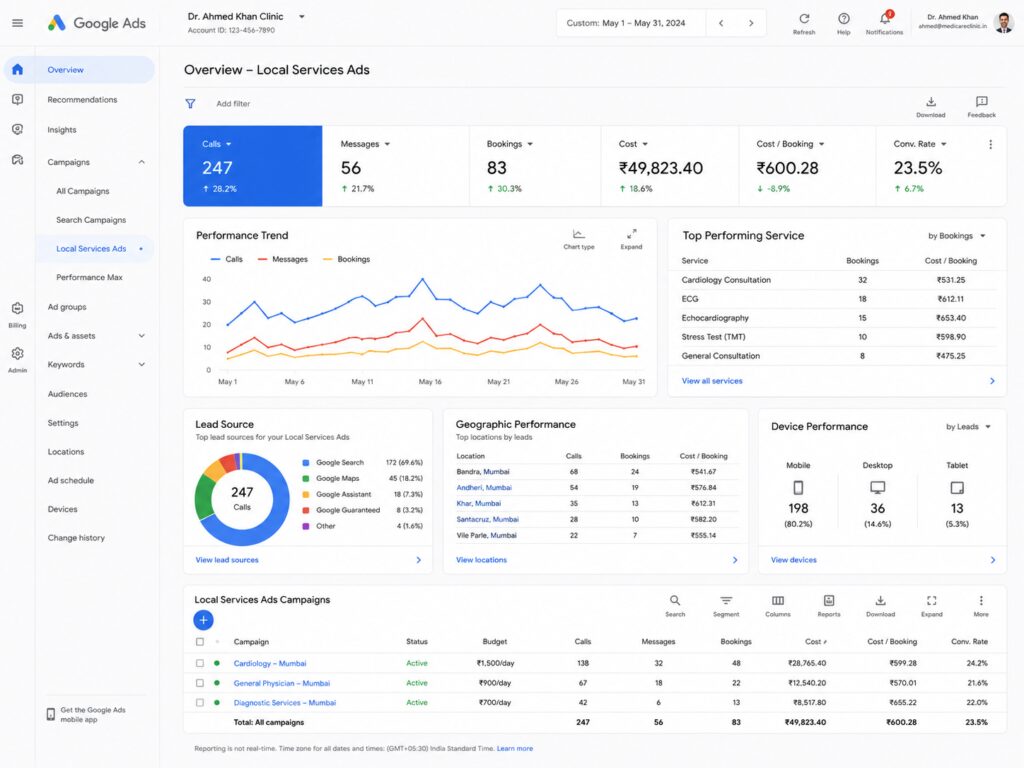The width and height of the screenshot is (1024, 768).
Task: Click View locations link
Action: (x=481, y=560)
